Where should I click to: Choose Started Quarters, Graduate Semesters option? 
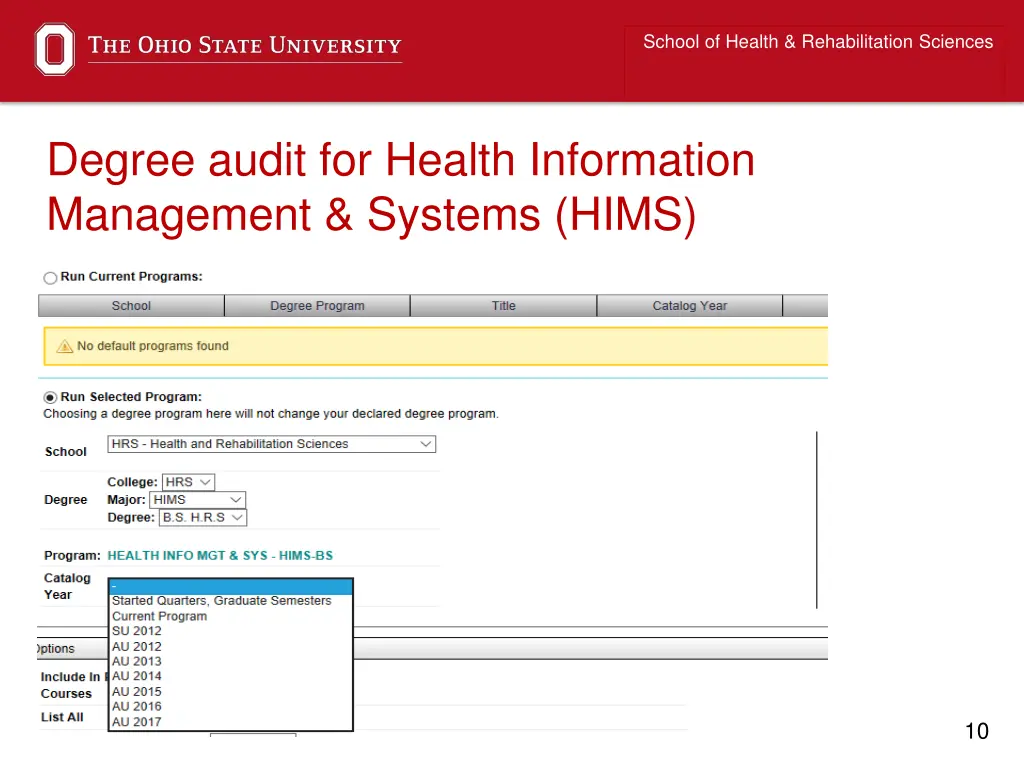(231, 601)
